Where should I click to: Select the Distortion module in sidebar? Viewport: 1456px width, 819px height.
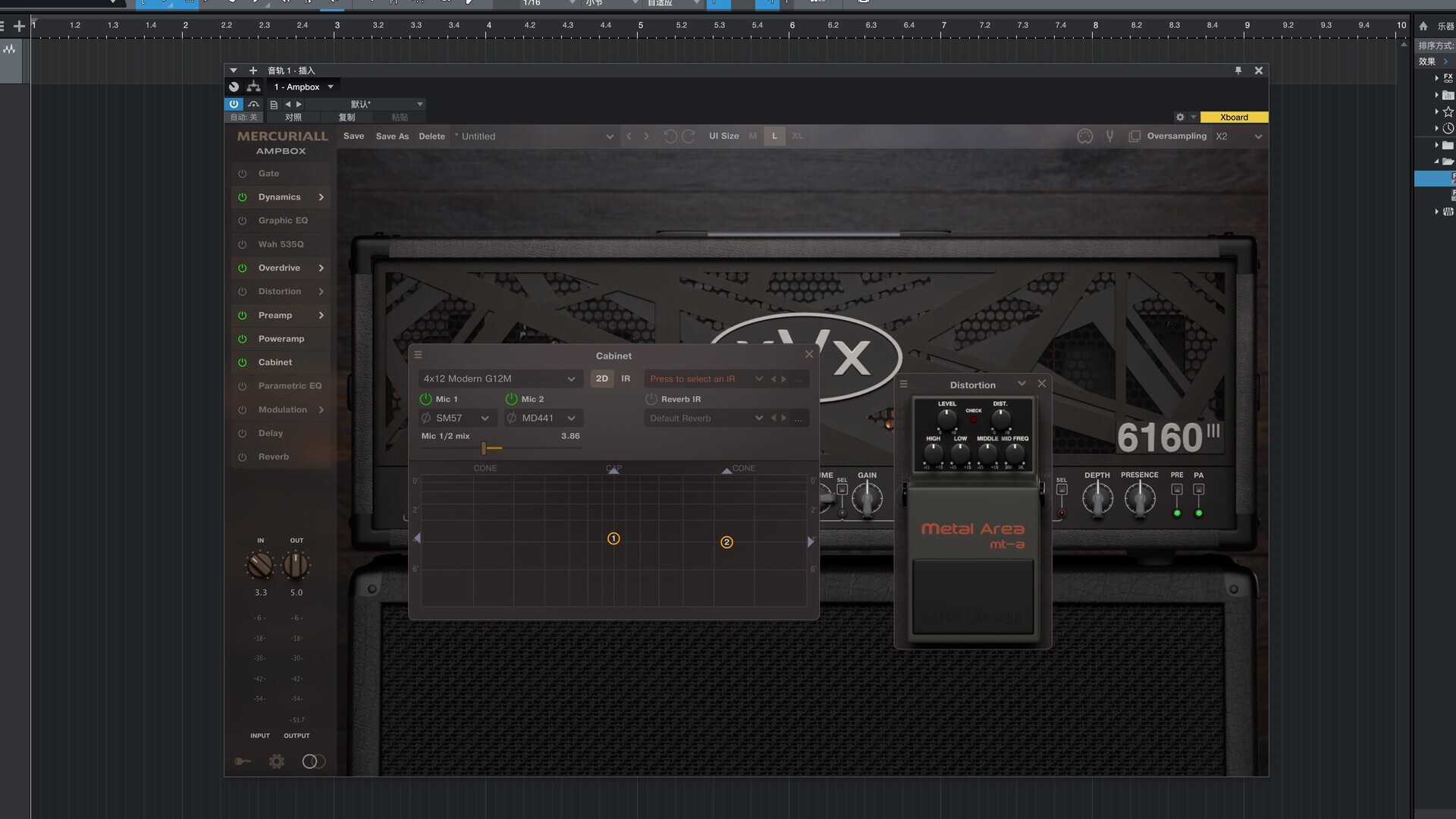[x=280, y=292]
